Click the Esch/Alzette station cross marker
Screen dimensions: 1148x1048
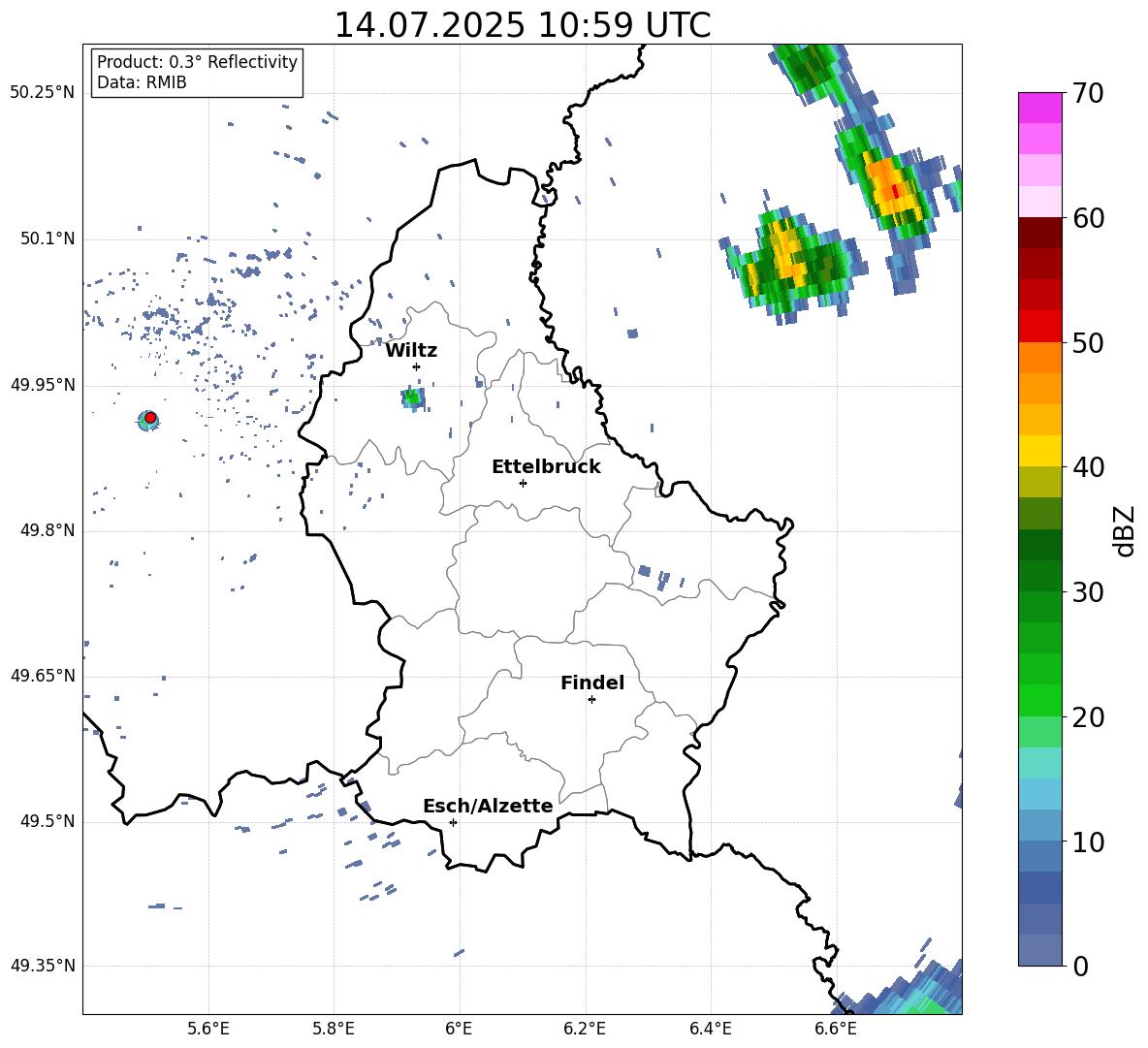[x=453, y=822]
